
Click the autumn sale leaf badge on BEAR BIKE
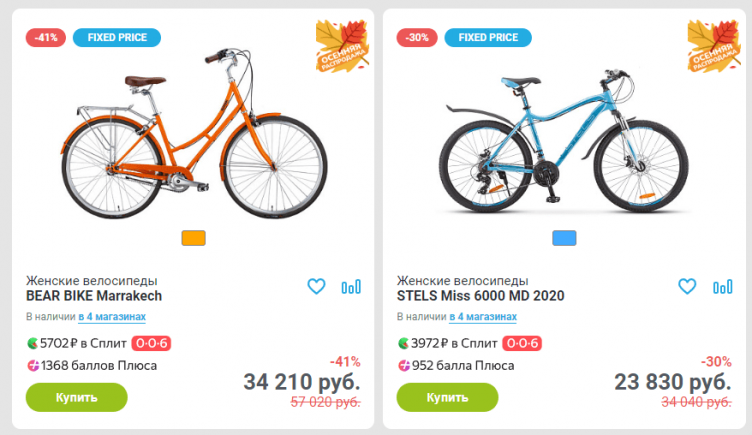click(342, 46)
